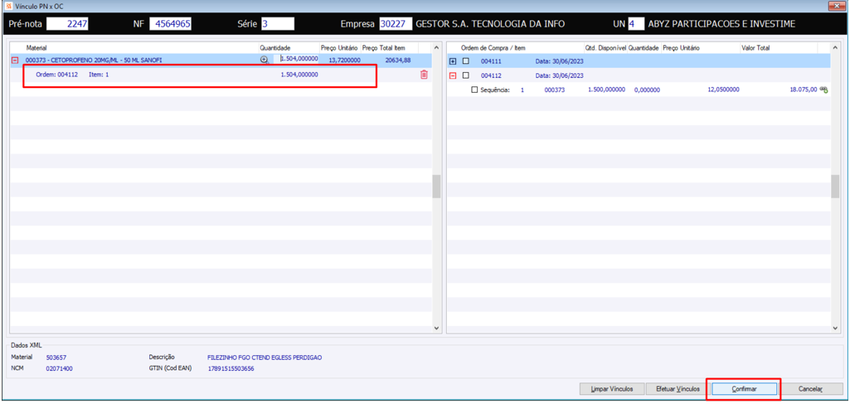Viewport: 850px width, 404px height.
Task: Click available quantity 1.500,000000
Action: pyautogui.click(x=607, y=90)
